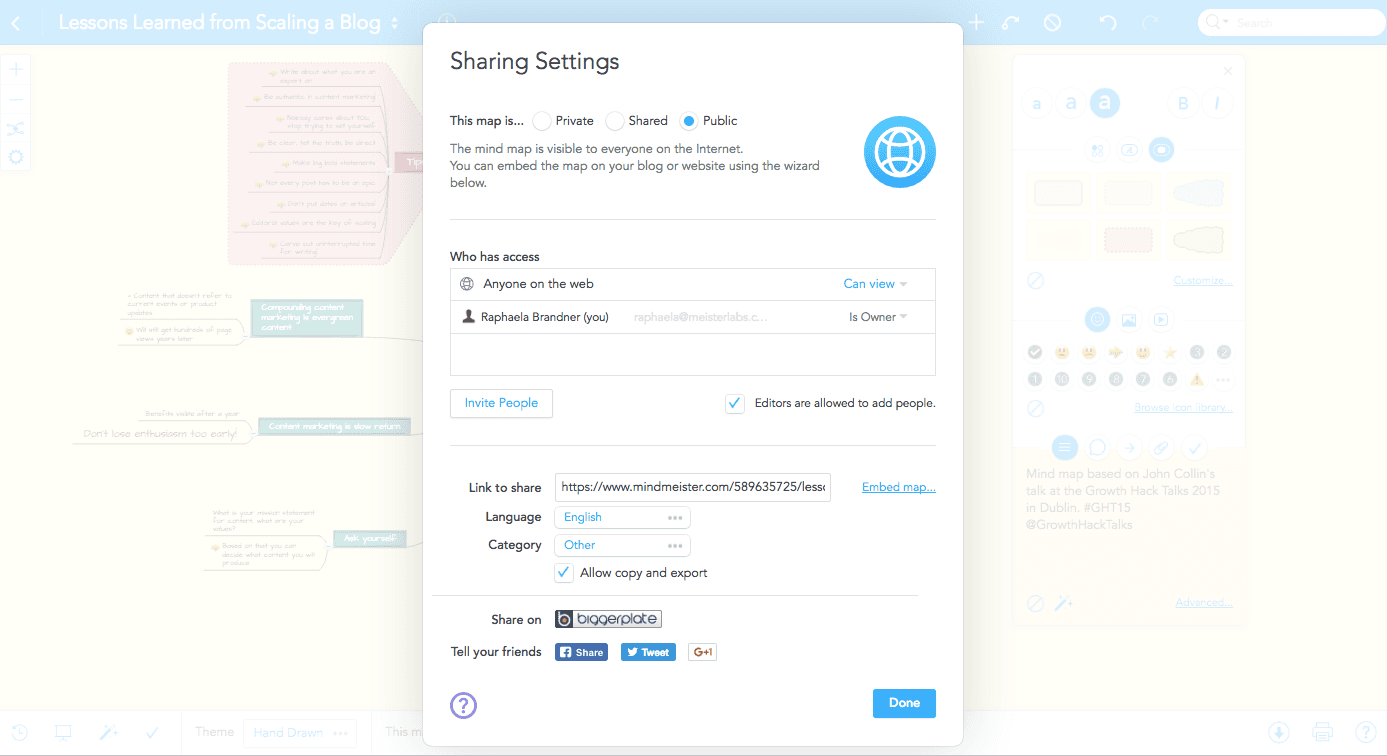This screenshot has width=1387, height=756.
Task: Click the undo arrow in the toolbar
Action: [1107, 22]
